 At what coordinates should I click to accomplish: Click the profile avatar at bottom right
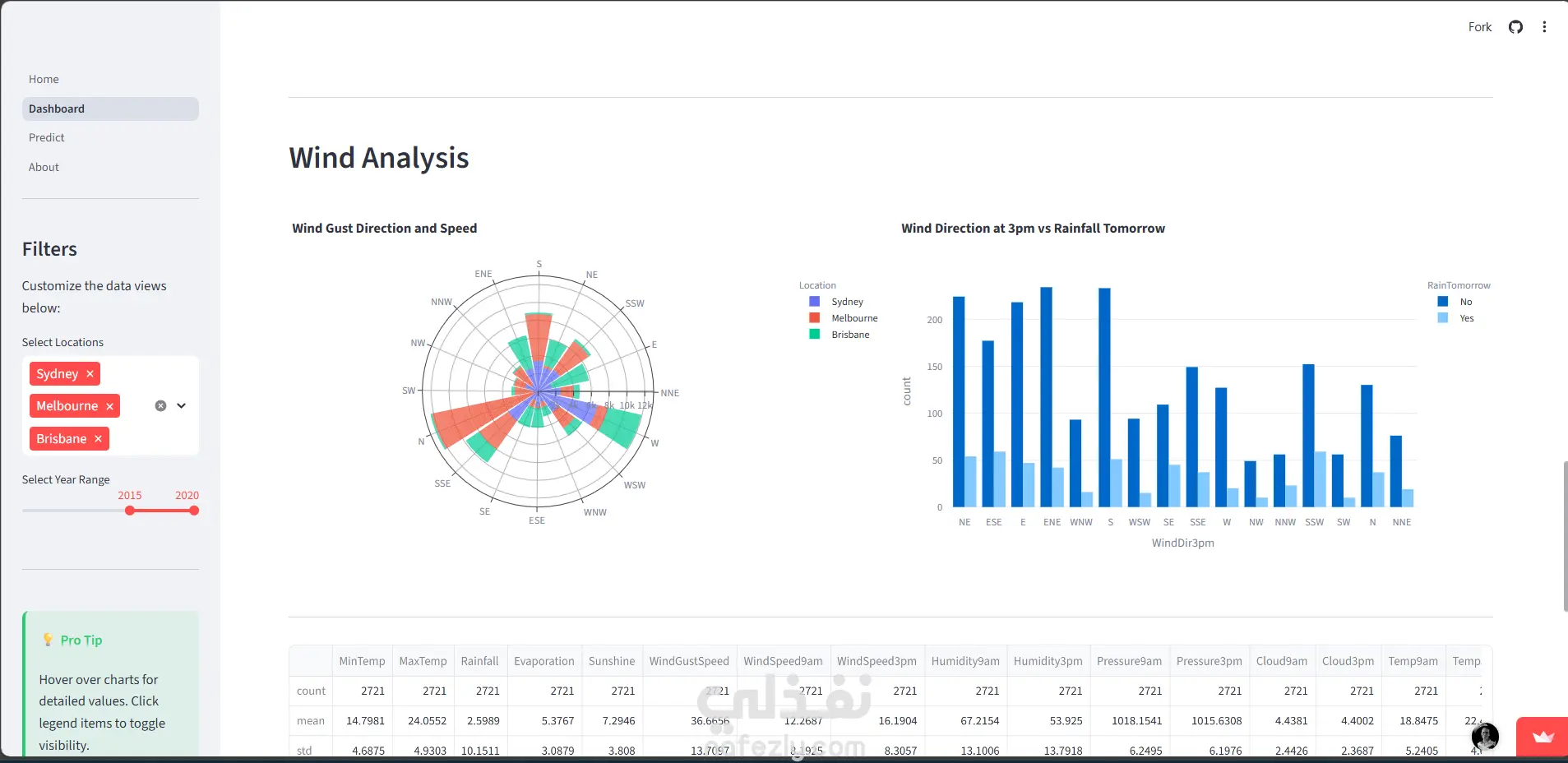click(x=1485, y=737)
